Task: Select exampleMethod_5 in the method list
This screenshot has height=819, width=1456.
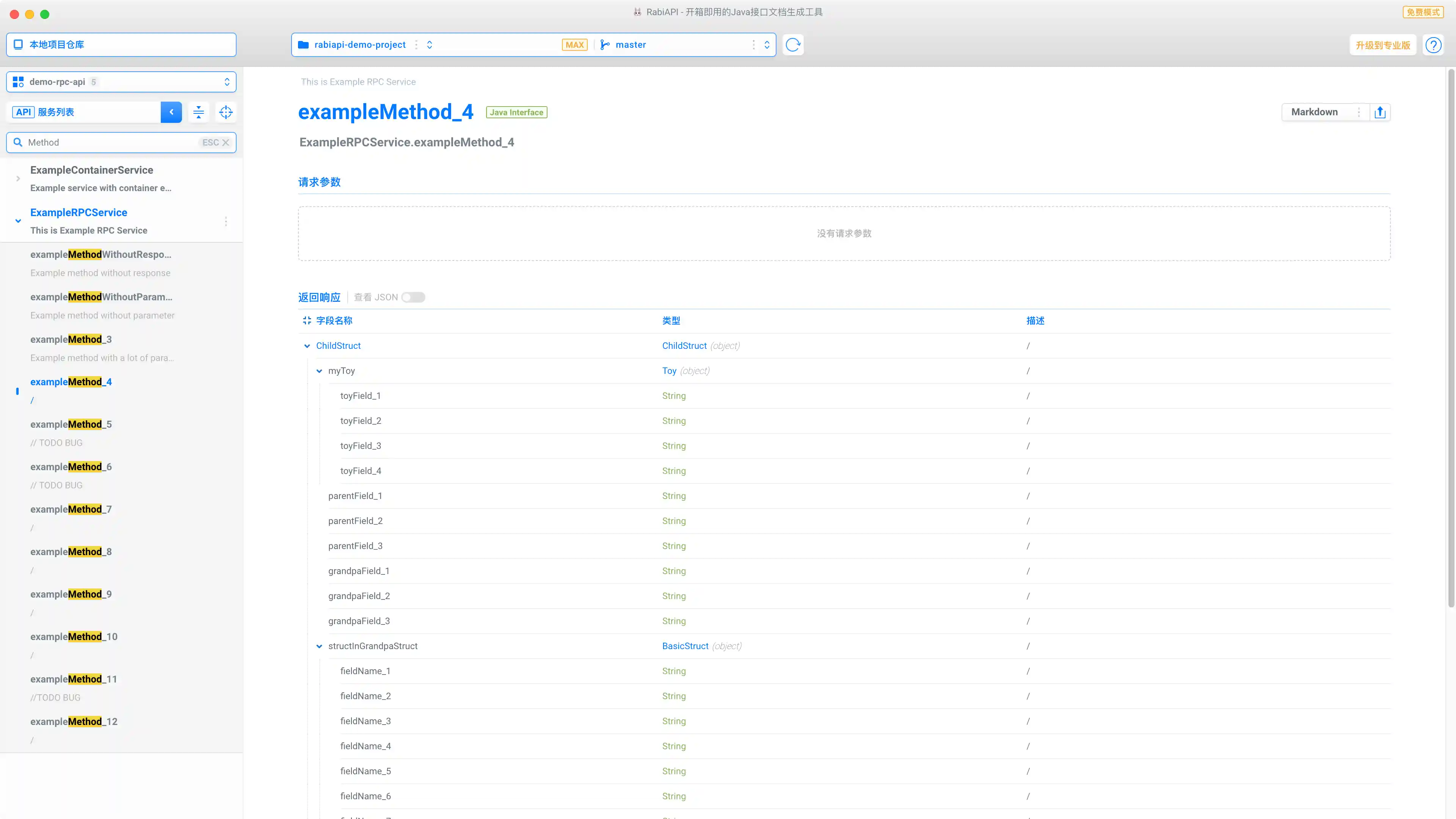Action: (71, 425)
